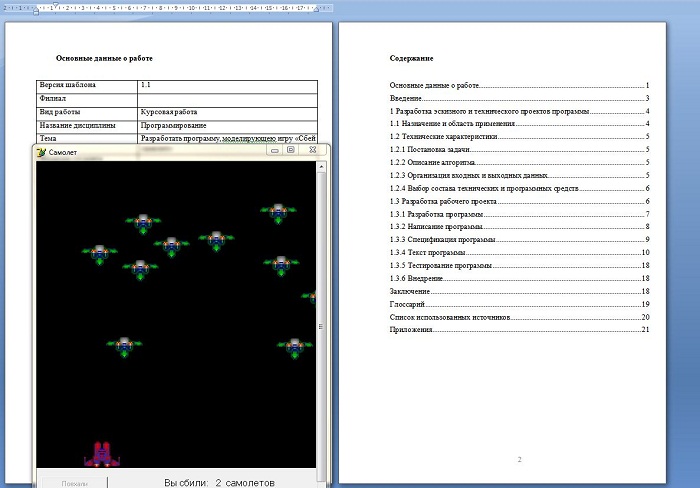The image size is (700, 488).
Task: Click the first line indent marker on ruler
Action: [x=55, y=5]
